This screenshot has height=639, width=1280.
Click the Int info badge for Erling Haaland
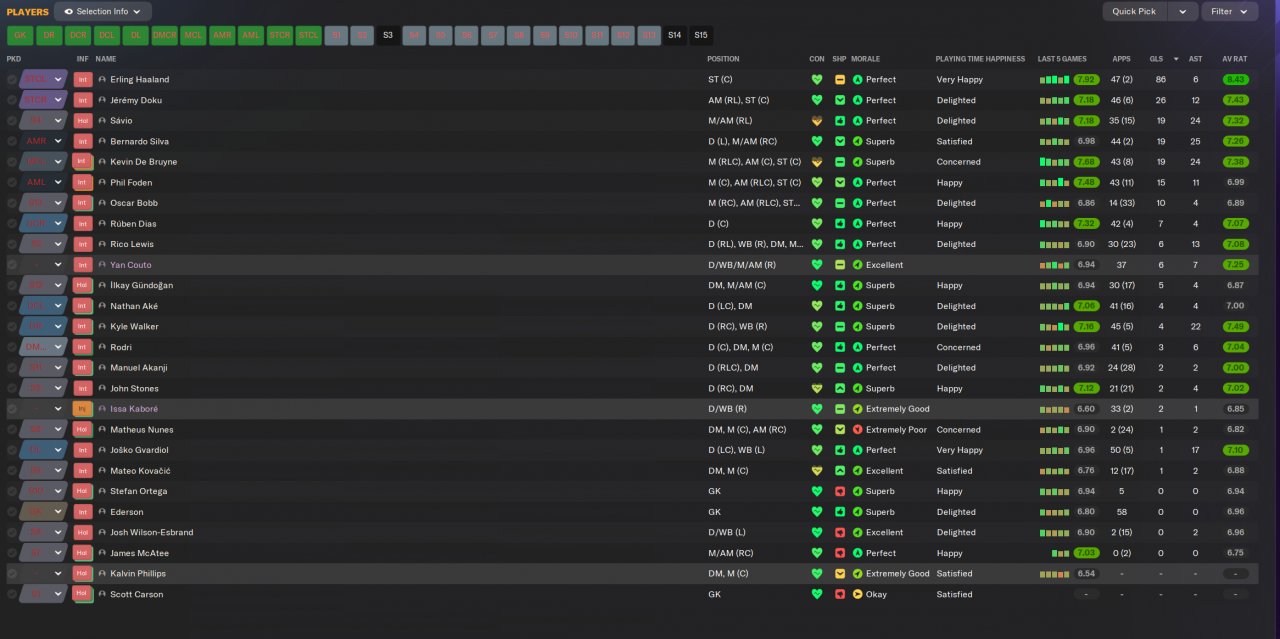(x=83, y=79)
